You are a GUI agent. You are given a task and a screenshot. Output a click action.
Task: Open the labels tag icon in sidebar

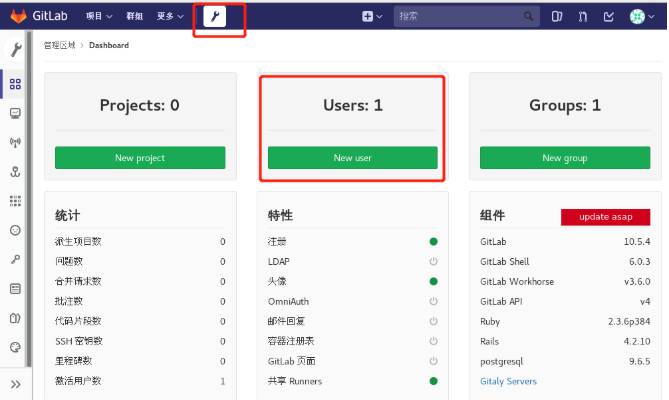[x=15, y=318]
